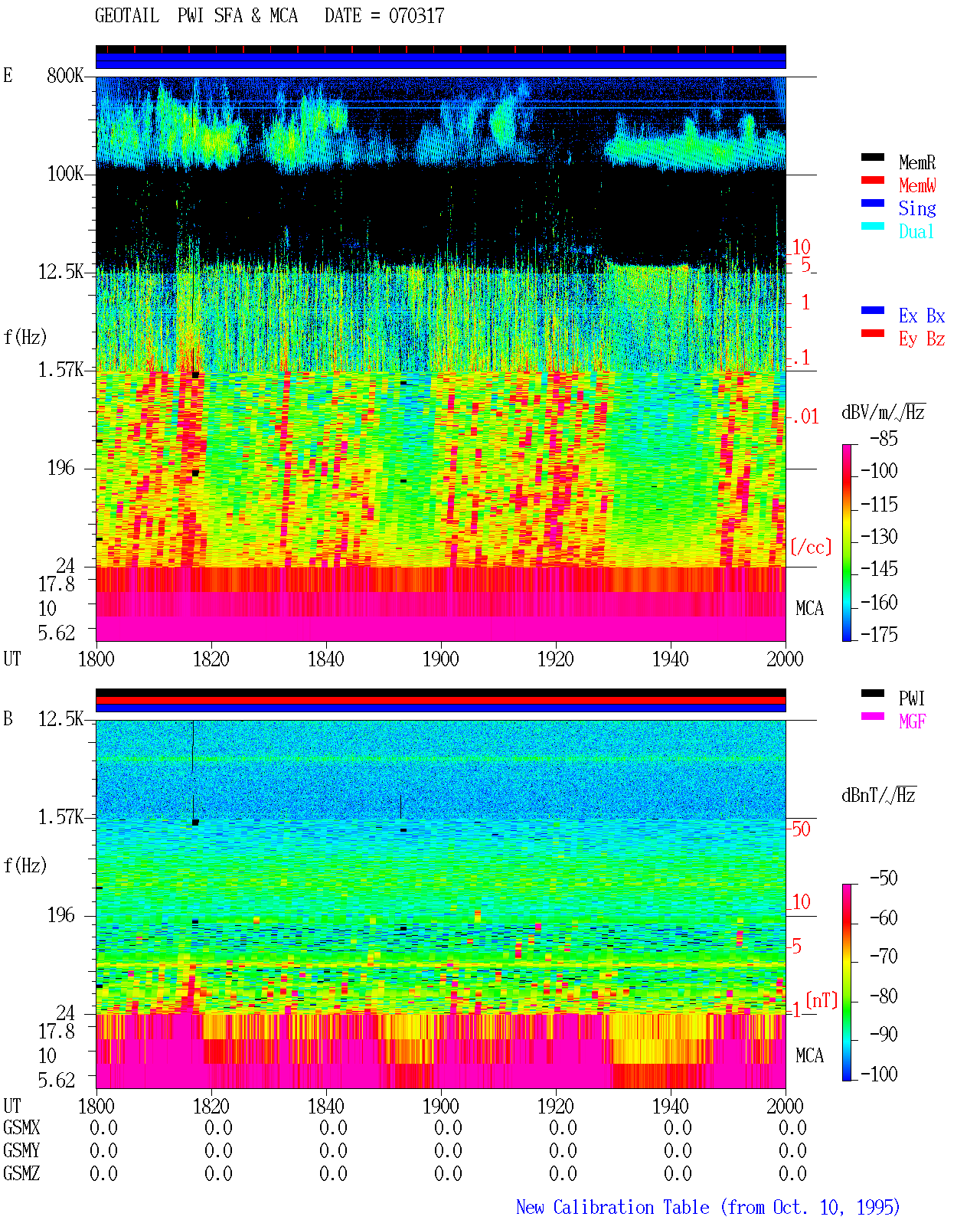
Task: Click the 'GSMX' row label
Action: tap(21, 1128)
